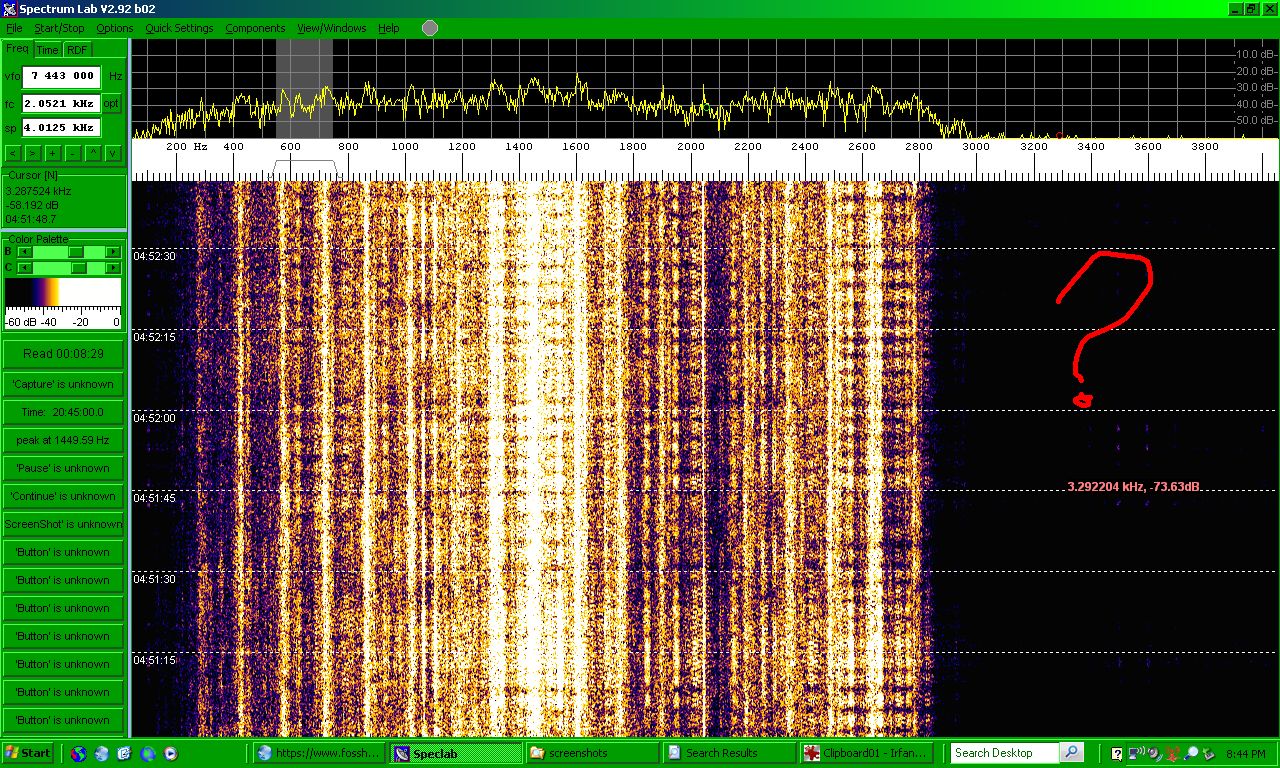This screenshot has height=768, width=1280.
Task: Click the safely remove hardware tray icon
Action: [x=1209, y=753]
